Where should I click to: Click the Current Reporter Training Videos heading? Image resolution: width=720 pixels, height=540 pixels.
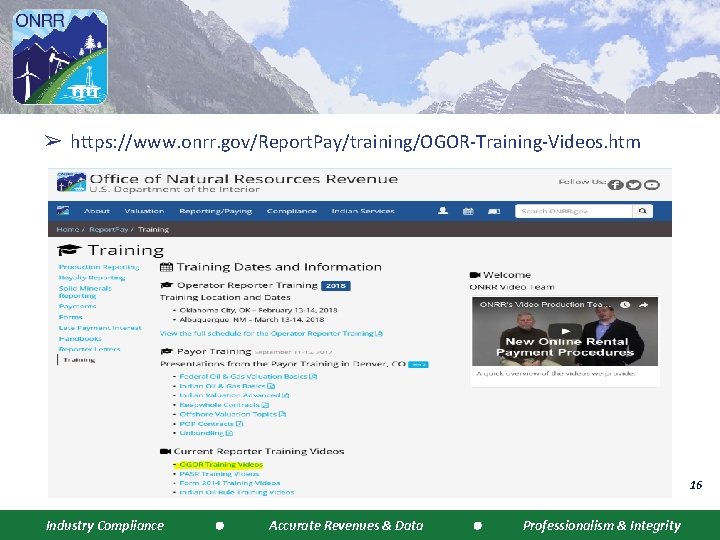(259, 451)
